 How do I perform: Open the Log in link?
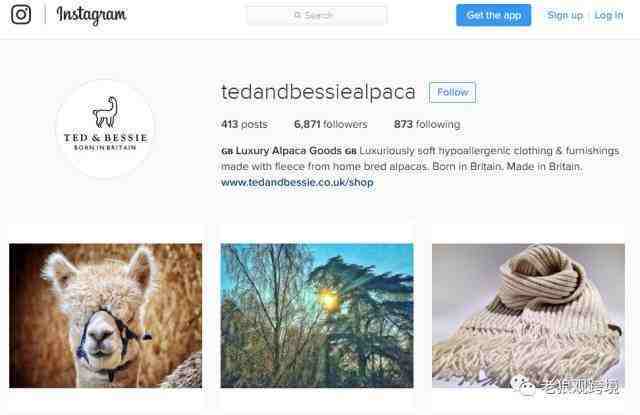click(609, 15)
